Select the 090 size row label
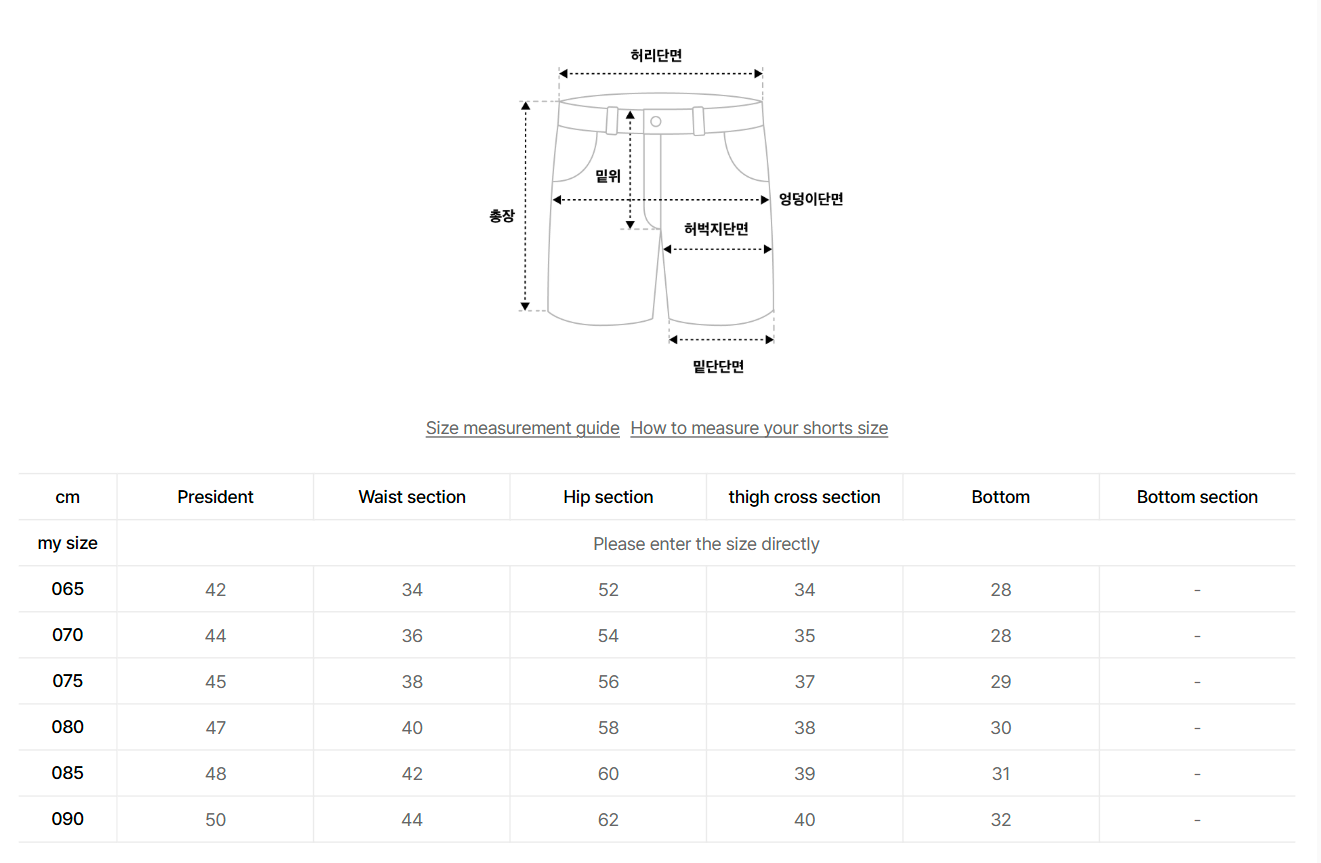1321x863 pixels. pyautogui.click(x=68, y=819)
